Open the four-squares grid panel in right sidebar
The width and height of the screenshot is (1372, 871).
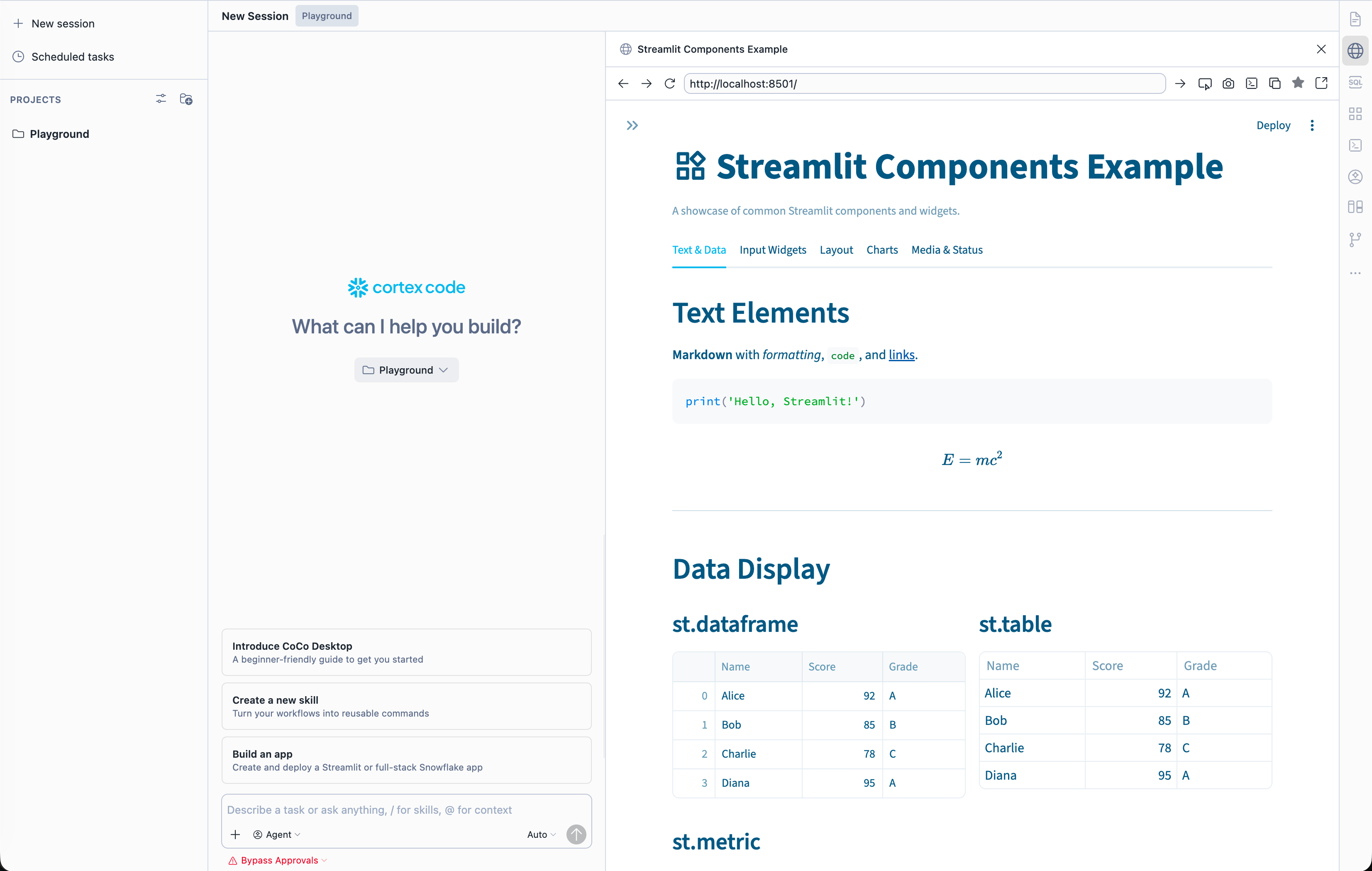1355,113
